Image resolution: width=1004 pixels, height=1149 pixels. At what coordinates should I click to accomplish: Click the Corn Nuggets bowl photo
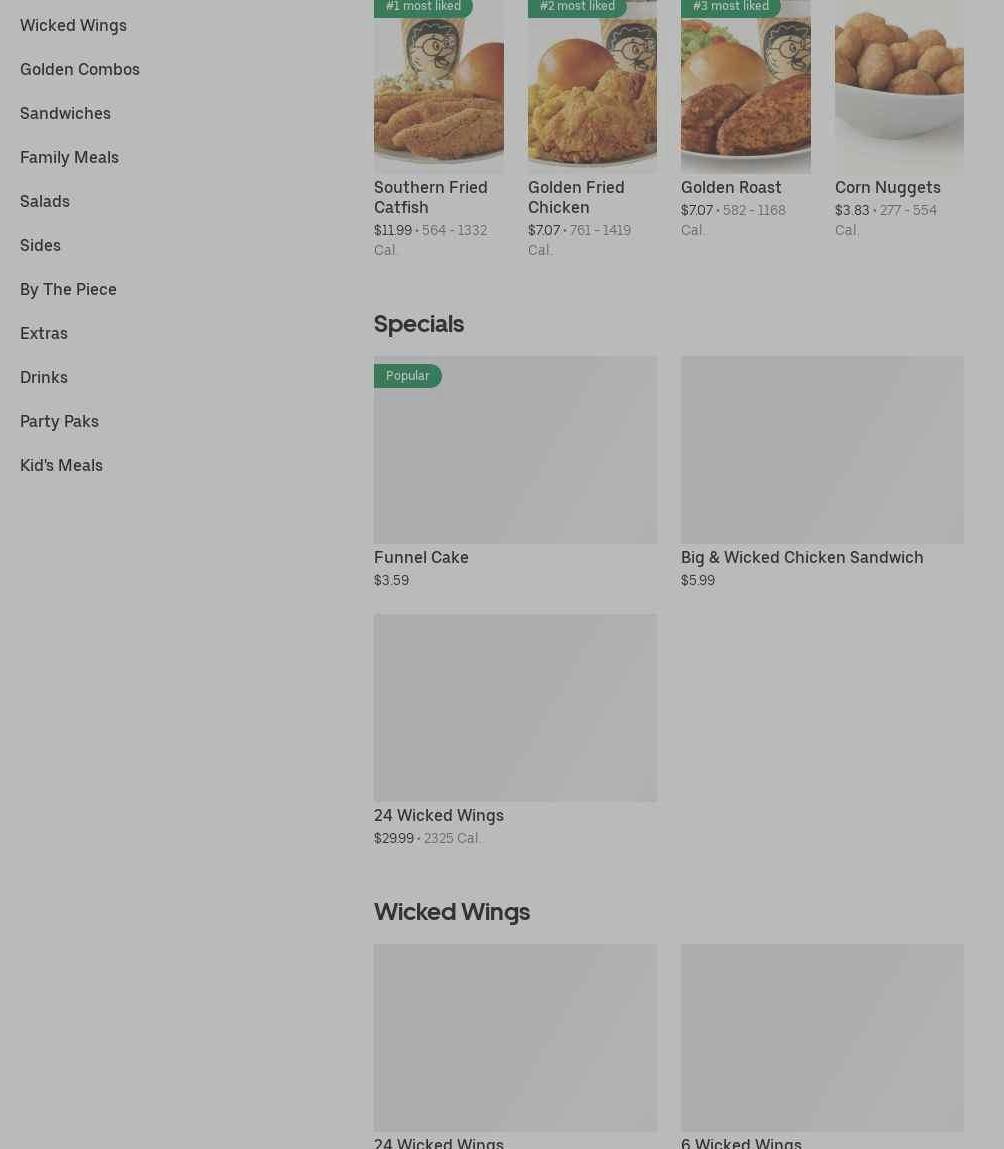[x=899, y=90]
